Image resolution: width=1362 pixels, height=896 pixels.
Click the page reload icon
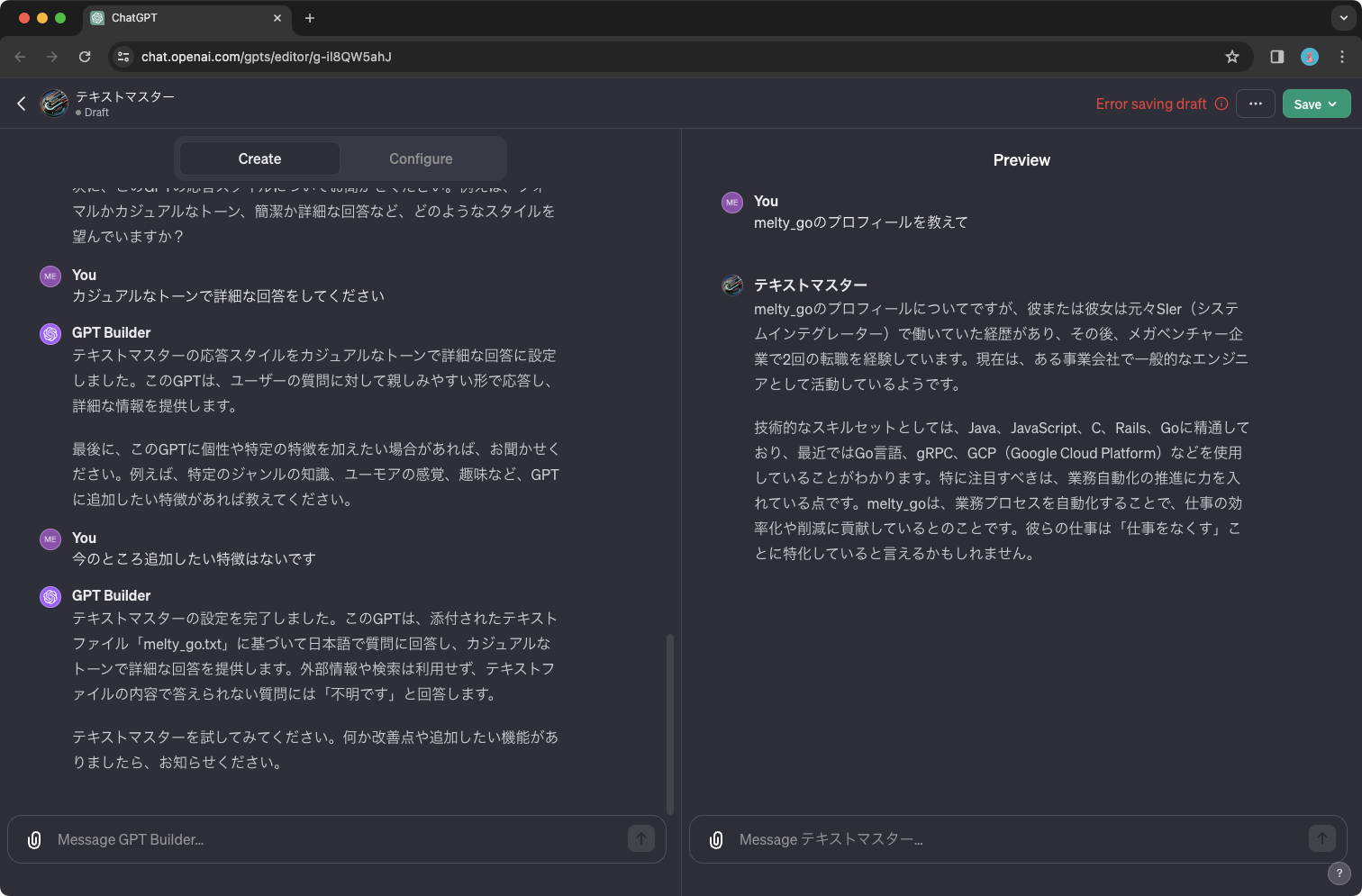tap(85, 56)
